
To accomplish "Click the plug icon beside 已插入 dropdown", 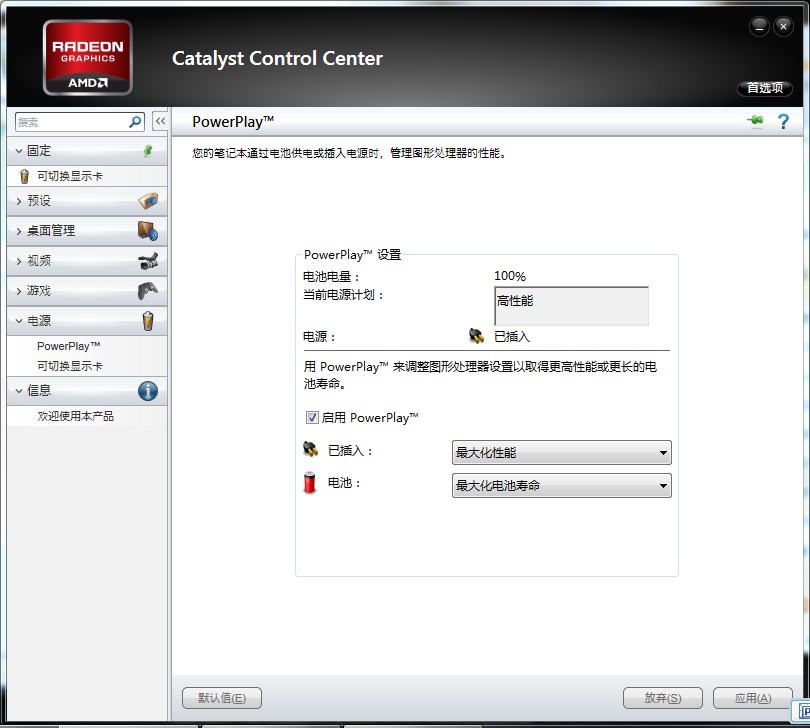I will (310, 449).
